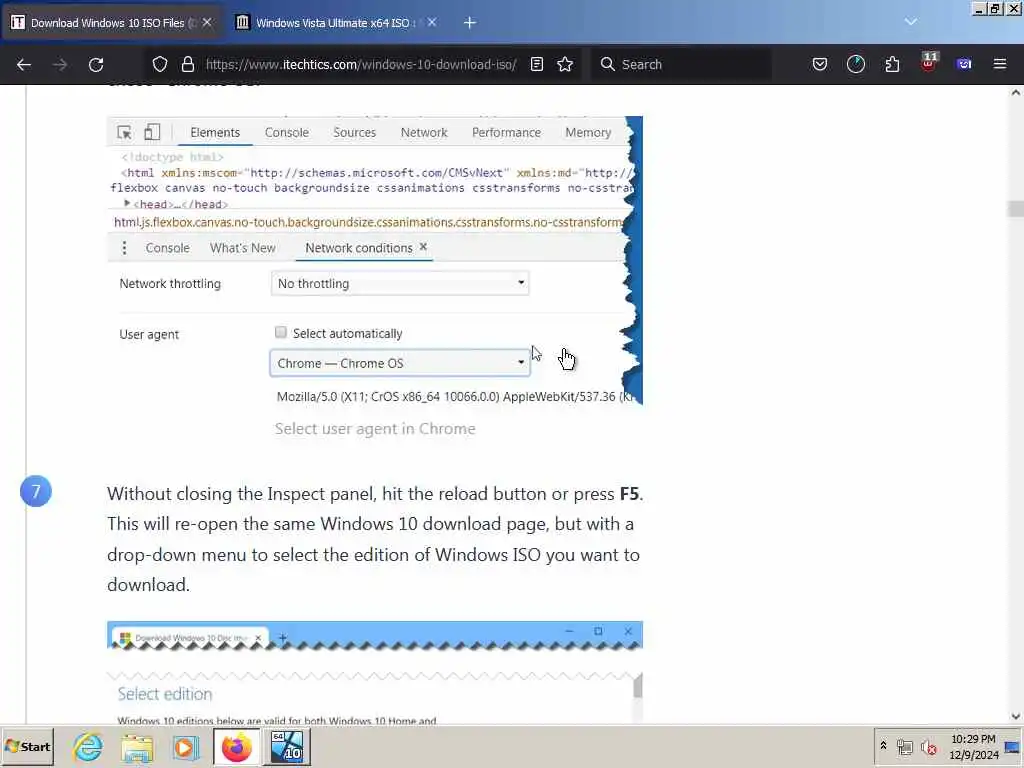Click the site security padlock icon
The height and width of the screenshot is (768, 1024).
(188, 64)
